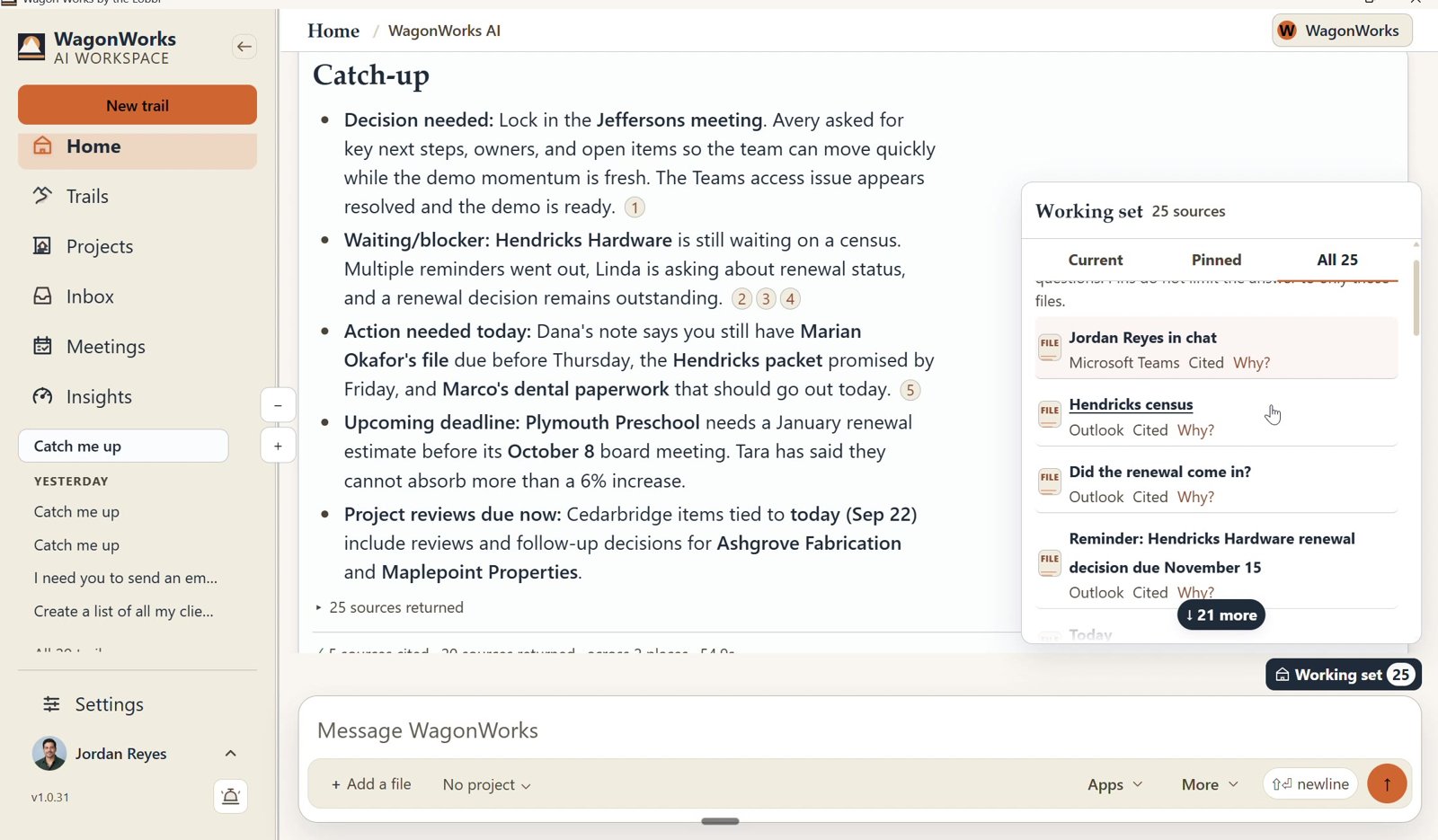Open citation 3 reference
The image size is (1438, 840).
click(766, 299)
